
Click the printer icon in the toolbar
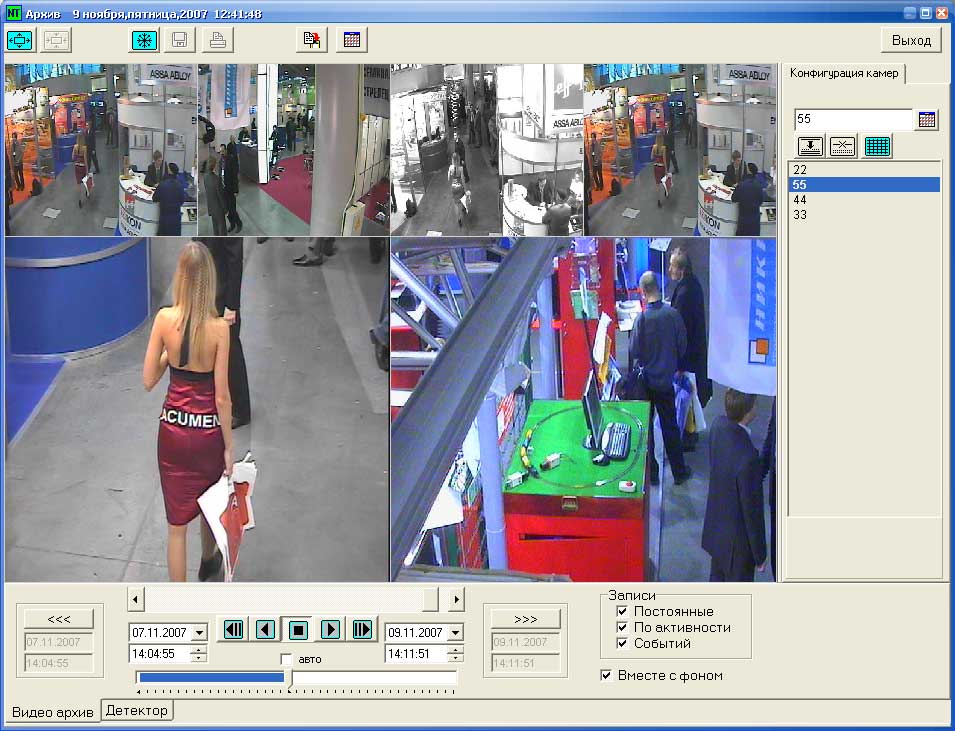coord(217,40)
